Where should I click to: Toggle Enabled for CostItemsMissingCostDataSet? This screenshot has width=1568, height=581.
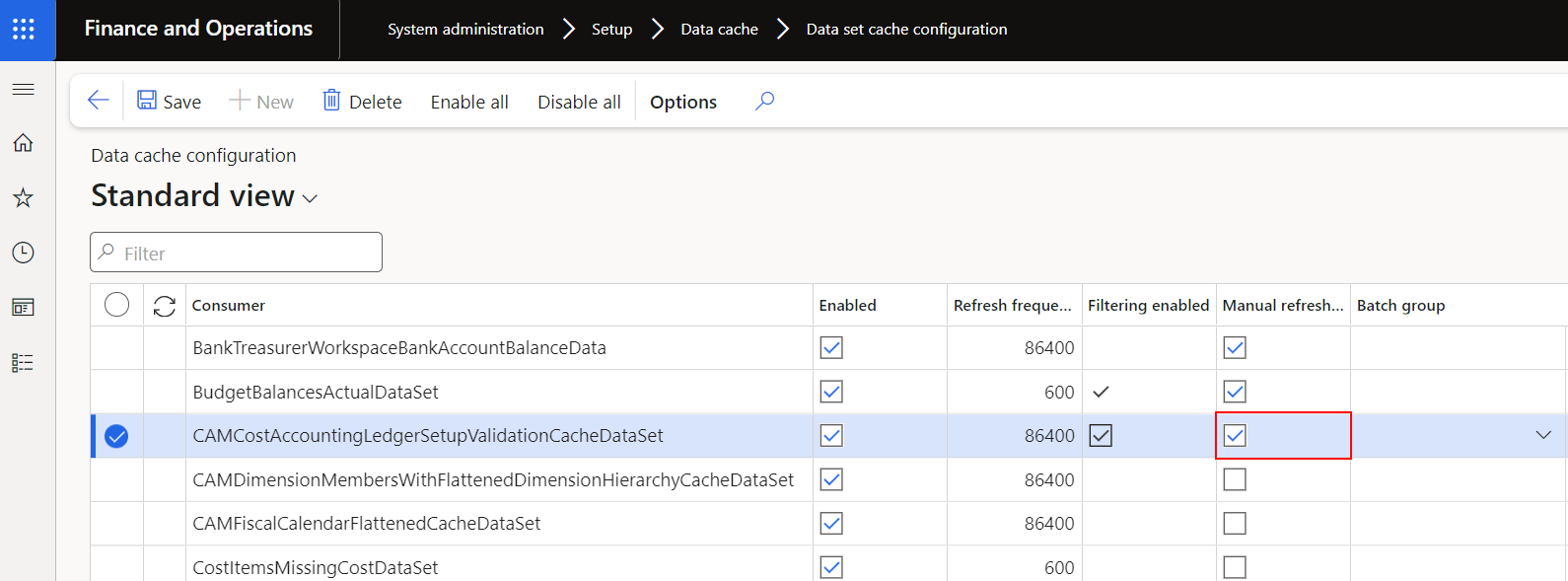[831, 567]
